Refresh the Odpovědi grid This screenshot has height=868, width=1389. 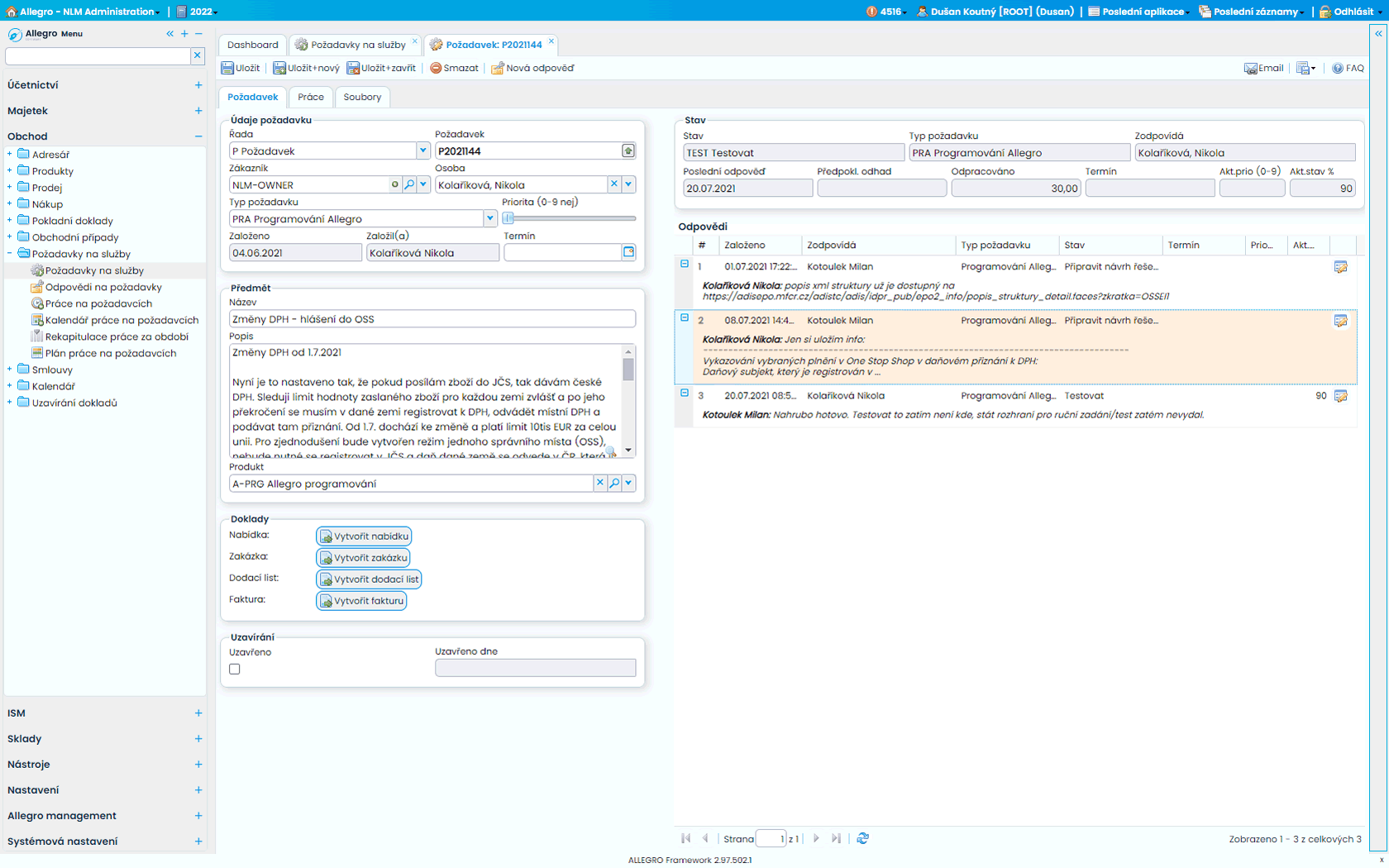click(862, 838)
